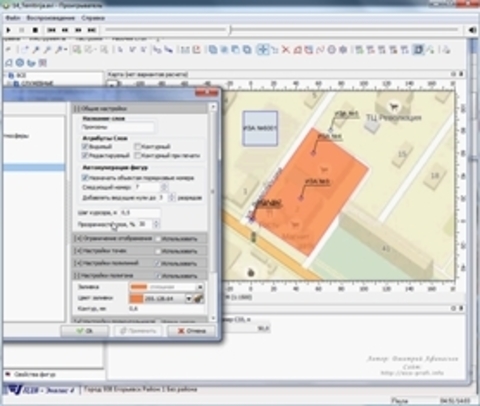Toggle the Видимый layer checkbox

tap(85, 147)
